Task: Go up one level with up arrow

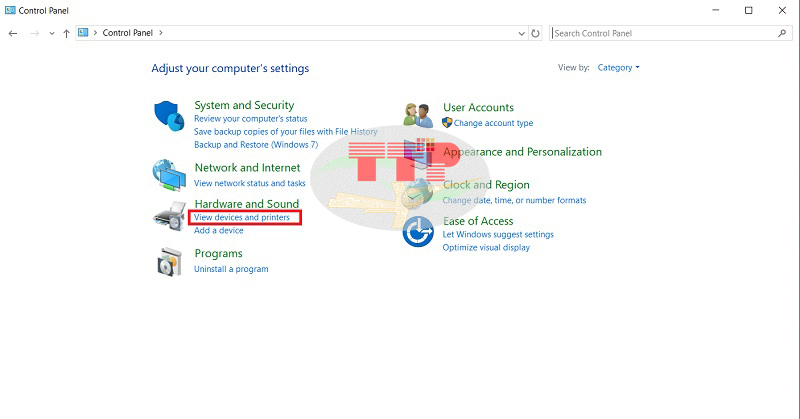Action: tap(66, 34)
